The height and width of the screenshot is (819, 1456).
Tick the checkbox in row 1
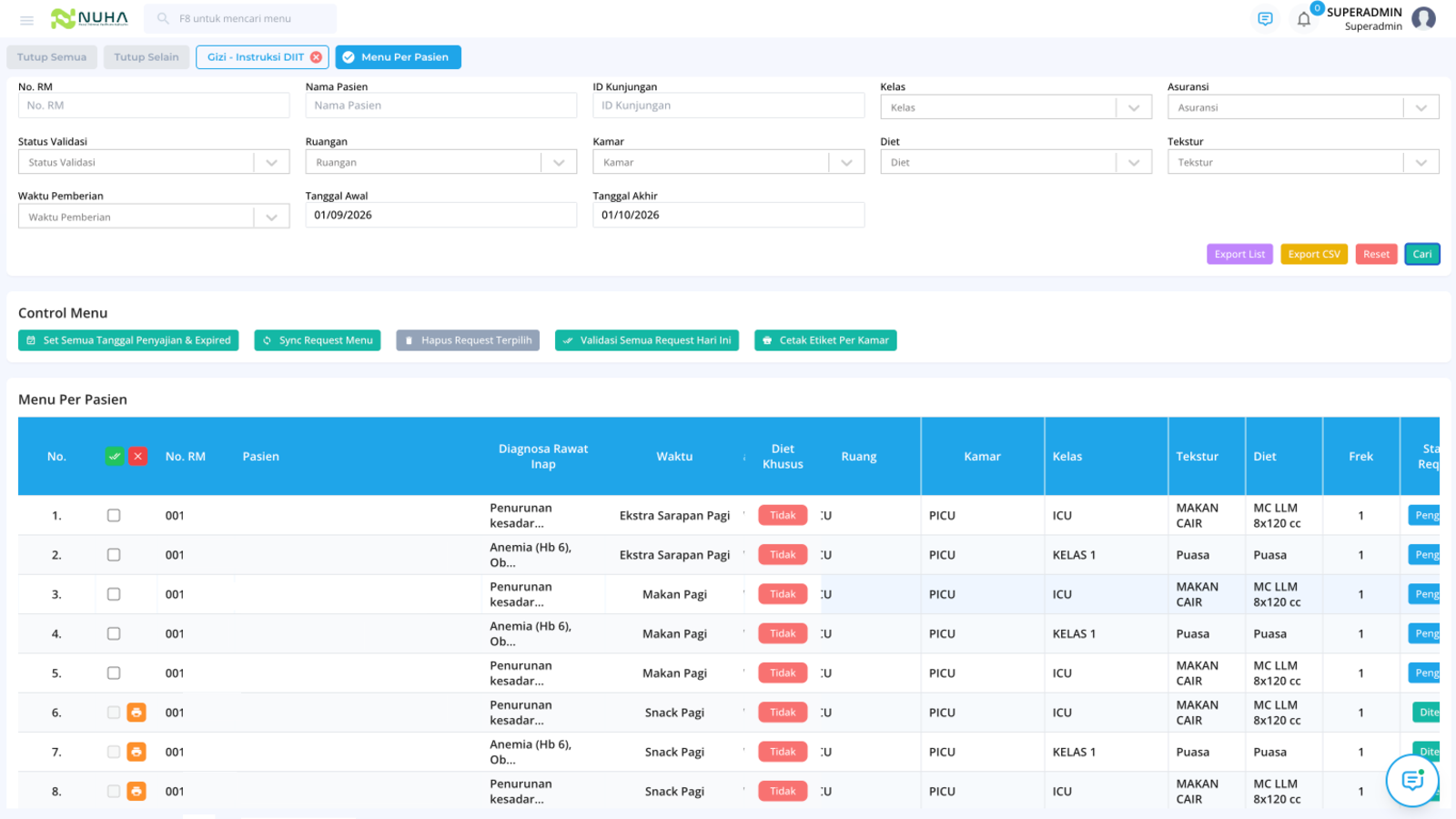point(114,515)
